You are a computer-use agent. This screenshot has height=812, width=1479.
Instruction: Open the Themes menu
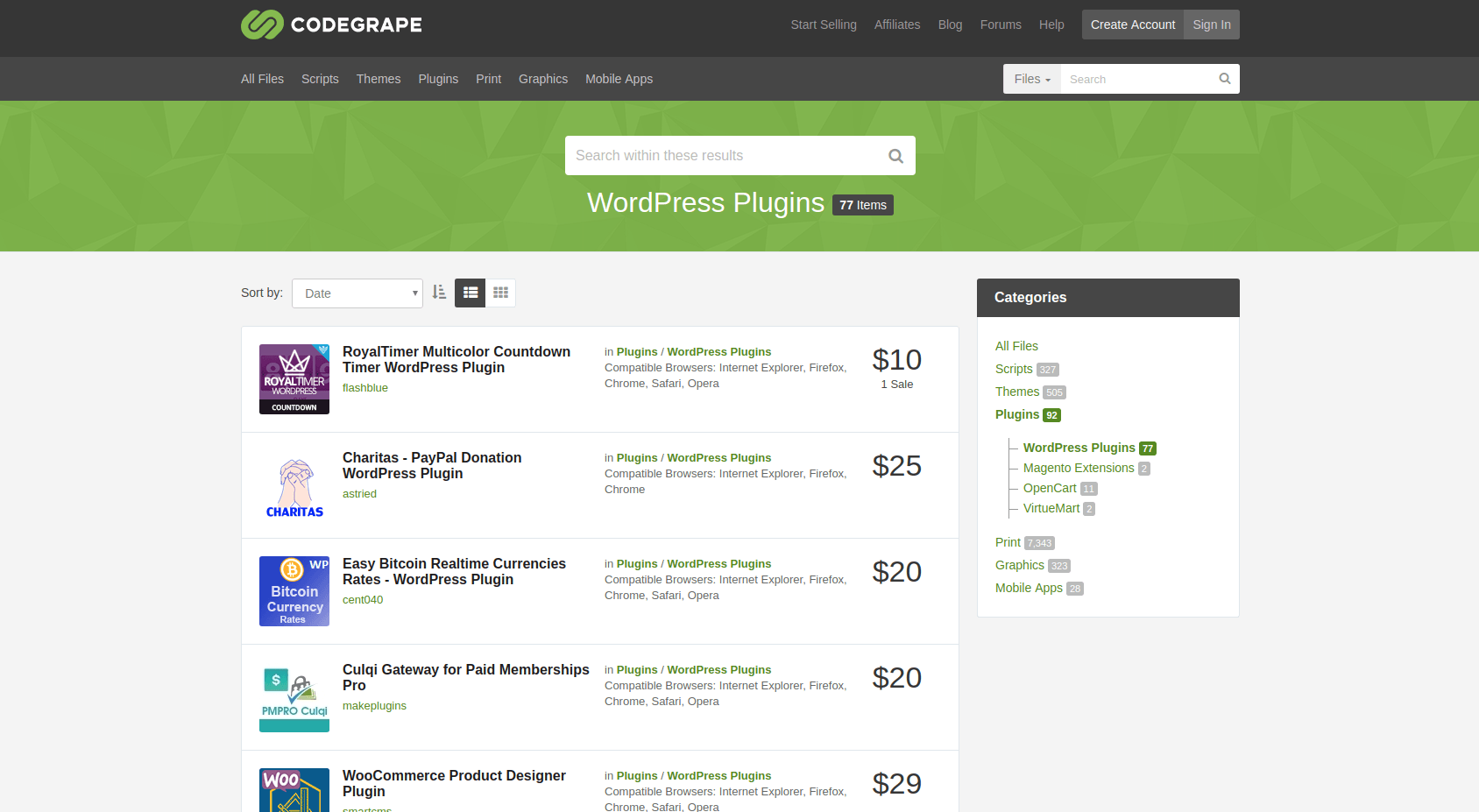(x=379, y=79)
